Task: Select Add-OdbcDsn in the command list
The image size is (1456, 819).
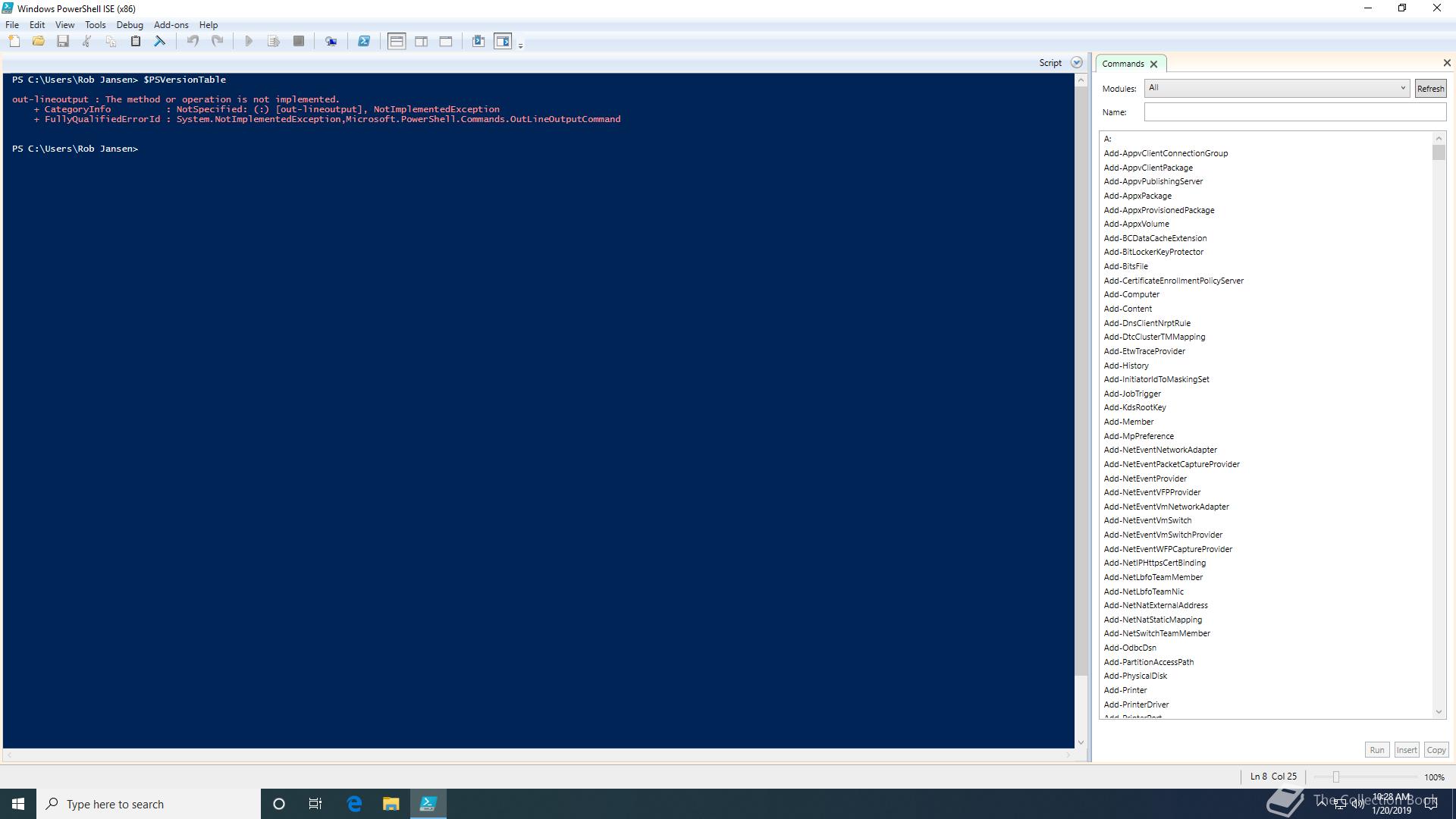Action: (x=1129, y=648)
